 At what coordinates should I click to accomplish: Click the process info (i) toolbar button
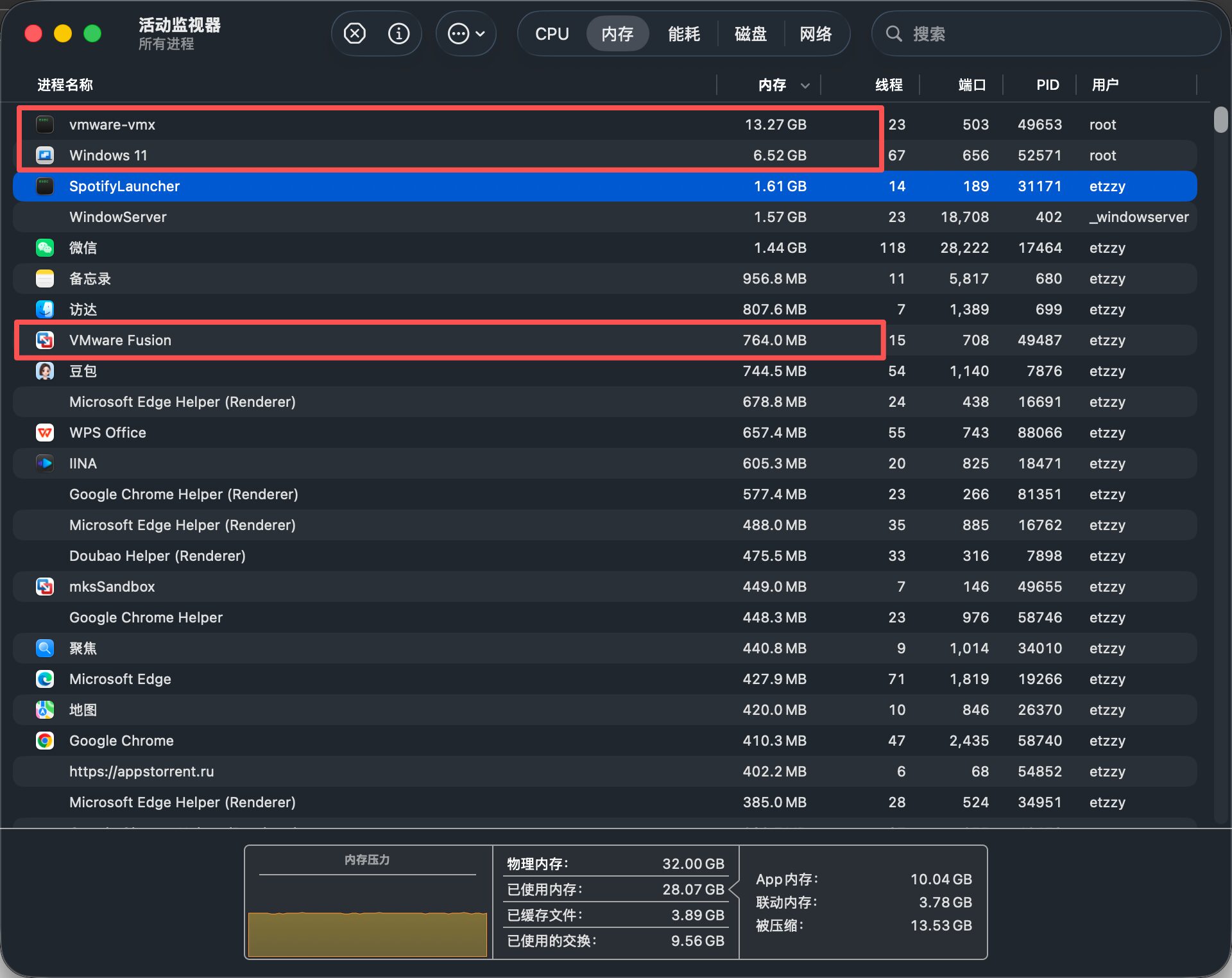pyautogui.click(x=398, y=33)
